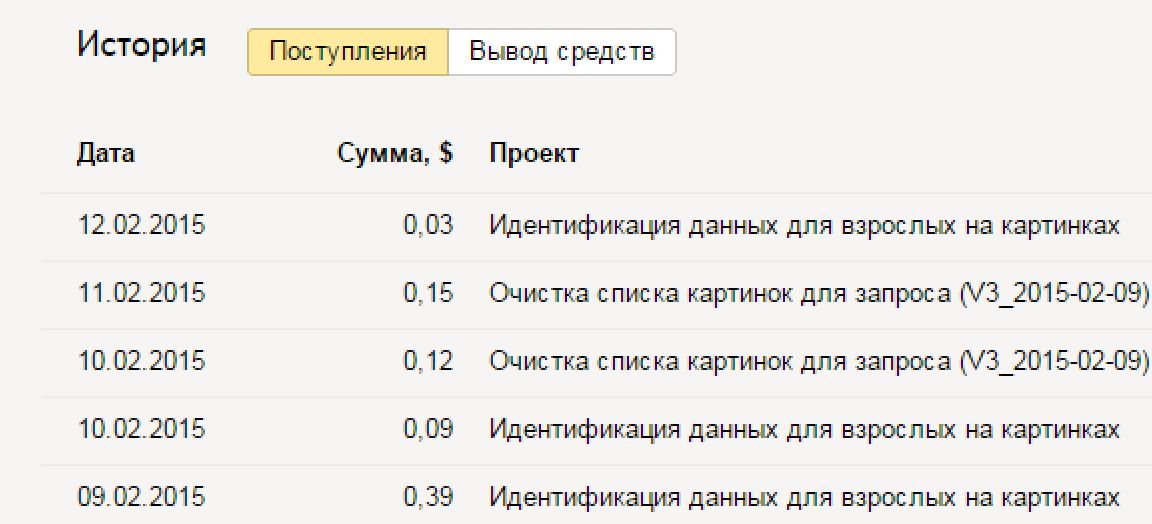Click the 0,15 amount
Viewport: 1152px width, 524px height.
[x=428, y=293]
